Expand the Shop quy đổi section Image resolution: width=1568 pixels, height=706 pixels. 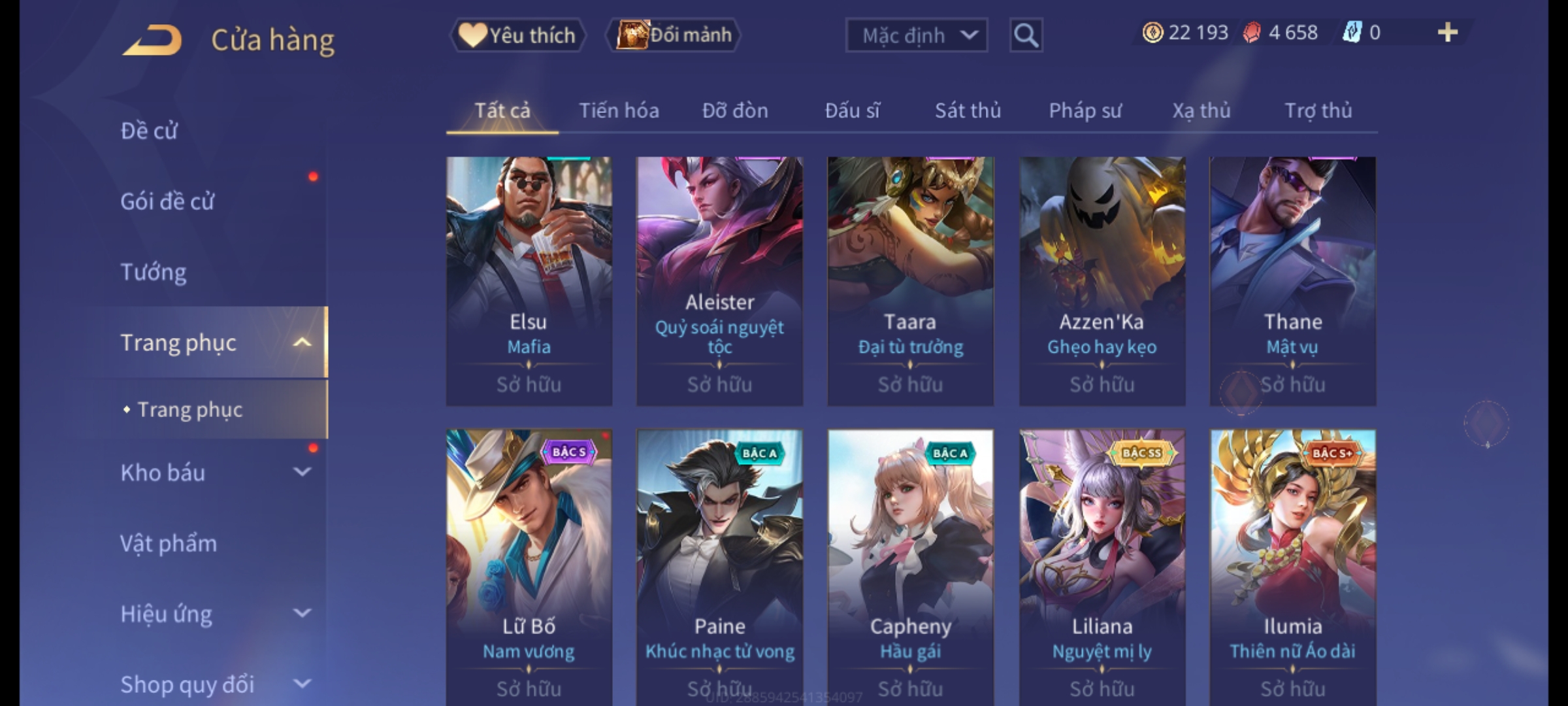302,684
